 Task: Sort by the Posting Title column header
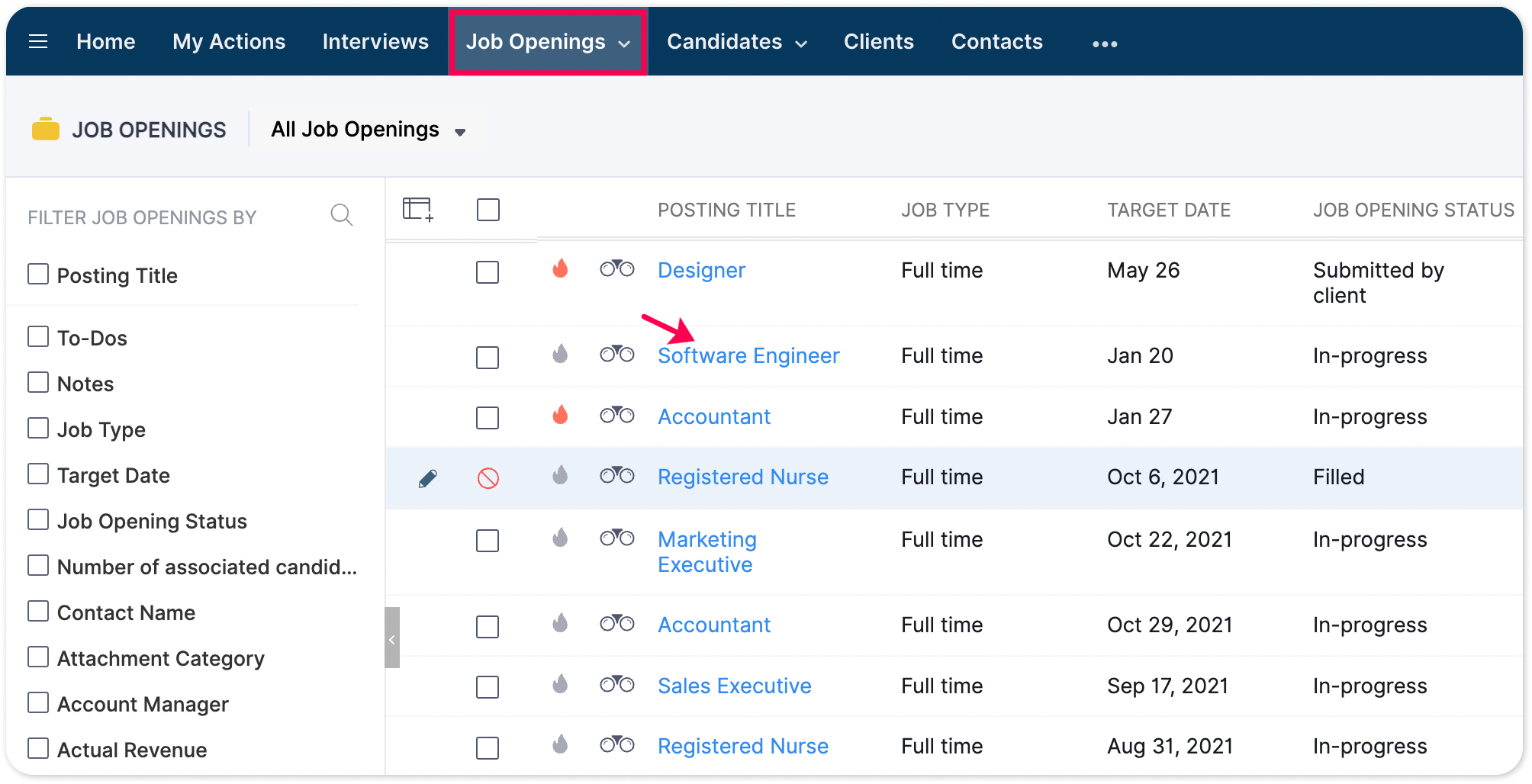[726, 210]
